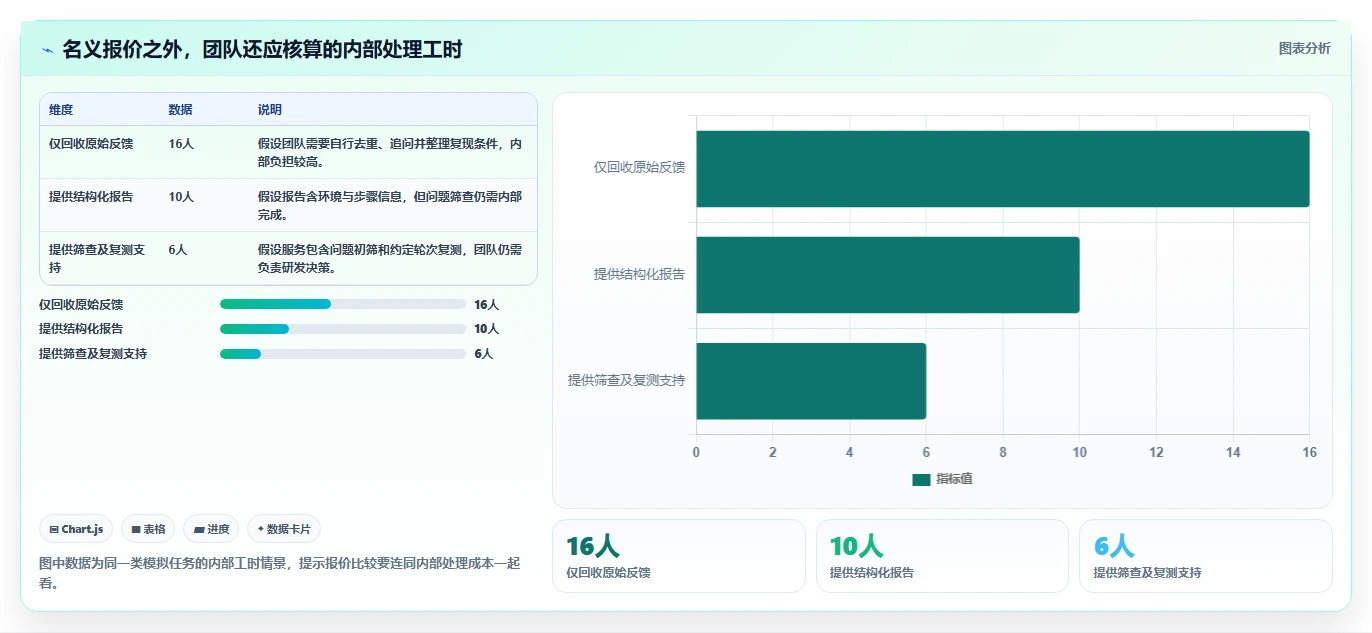Screen dimensions: 1372x633
Task: Click the 16人 value beside the progress bar
Action: [x=486, y=304]
